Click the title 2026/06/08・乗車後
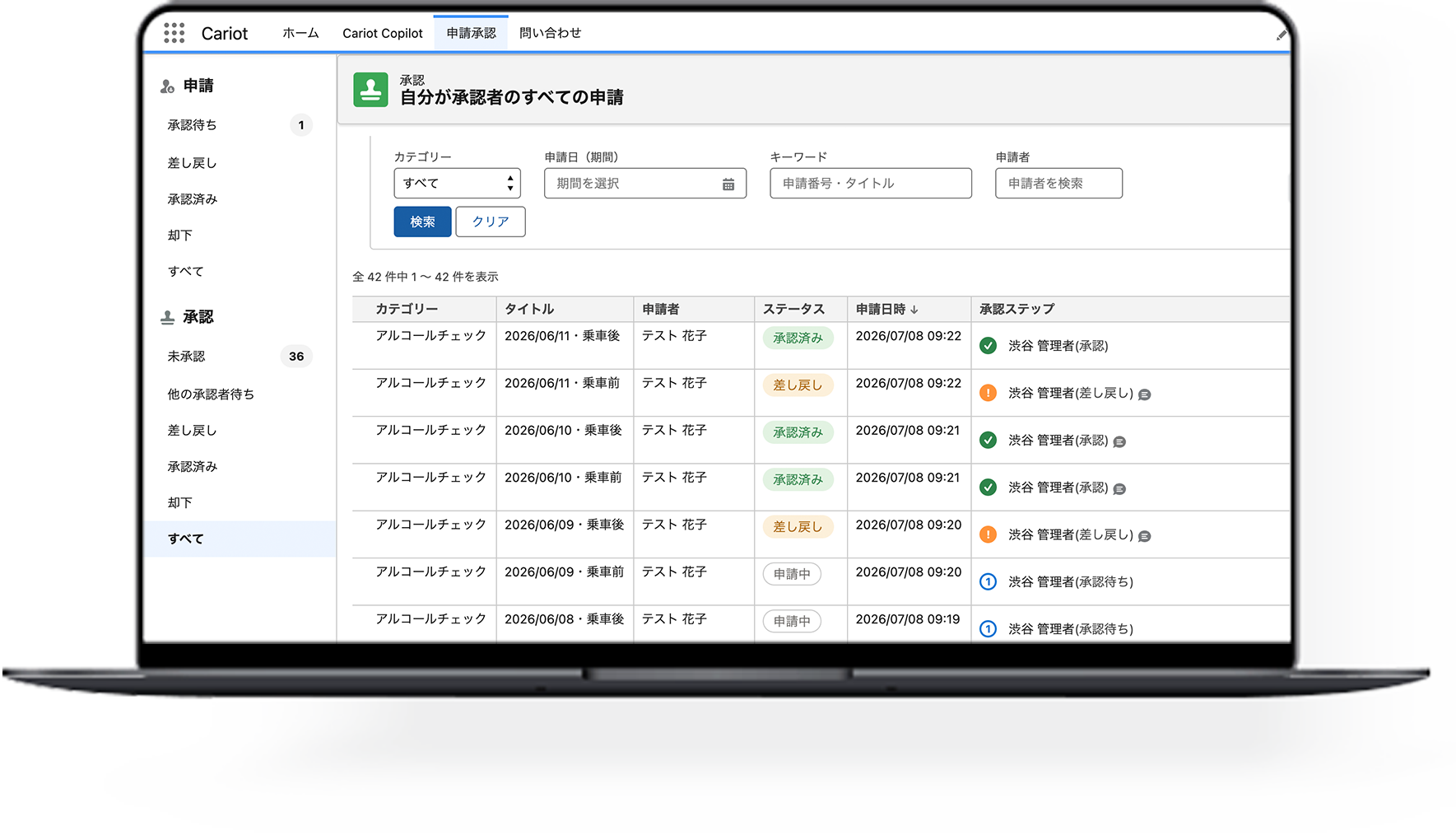Image resolution: width=1456 pixels, height=840 pixels. point(564,619)
